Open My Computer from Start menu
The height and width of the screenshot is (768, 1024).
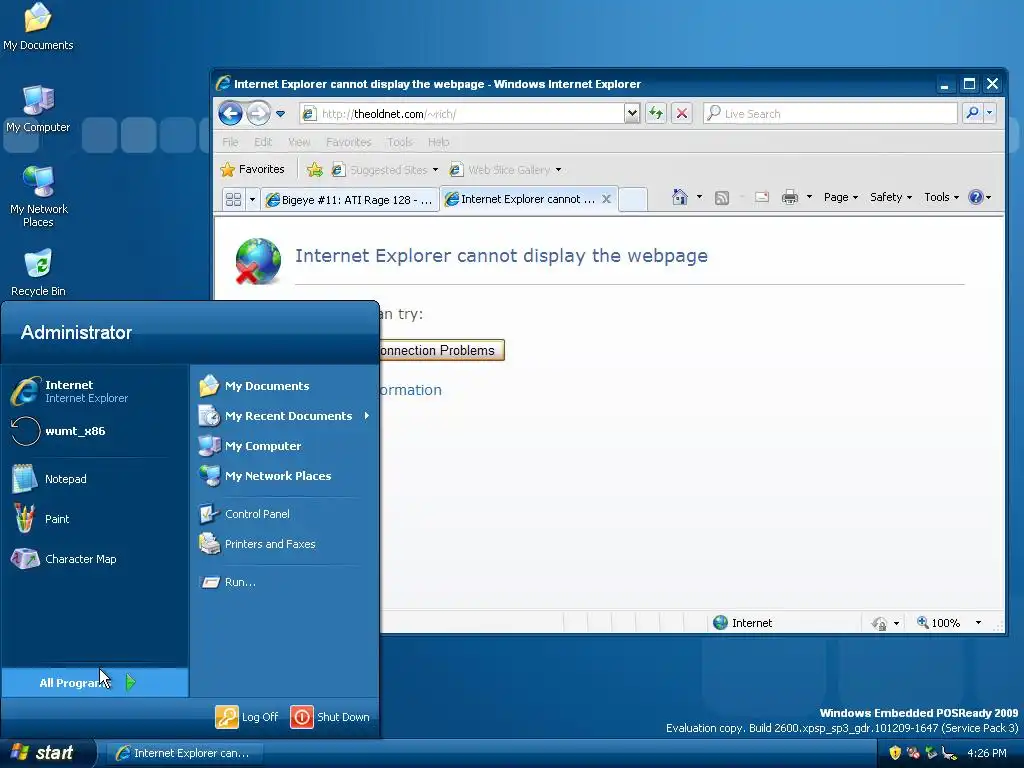coord(284,446)
